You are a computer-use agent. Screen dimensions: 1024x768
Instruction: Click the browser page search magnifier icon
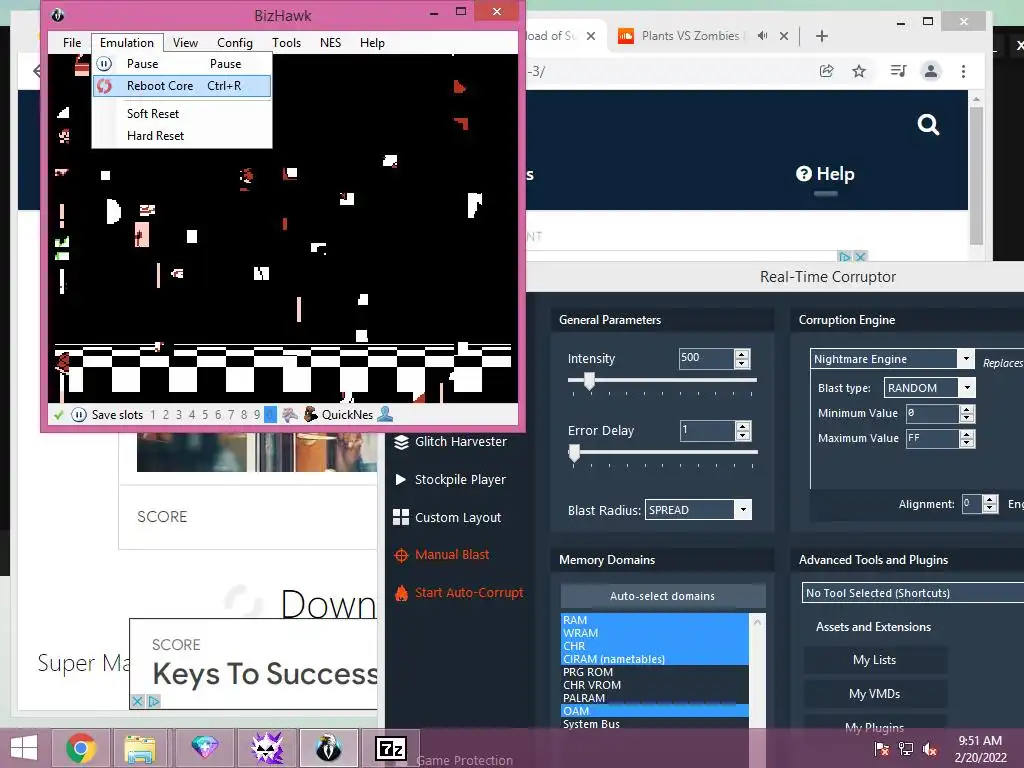coord(928,124)
